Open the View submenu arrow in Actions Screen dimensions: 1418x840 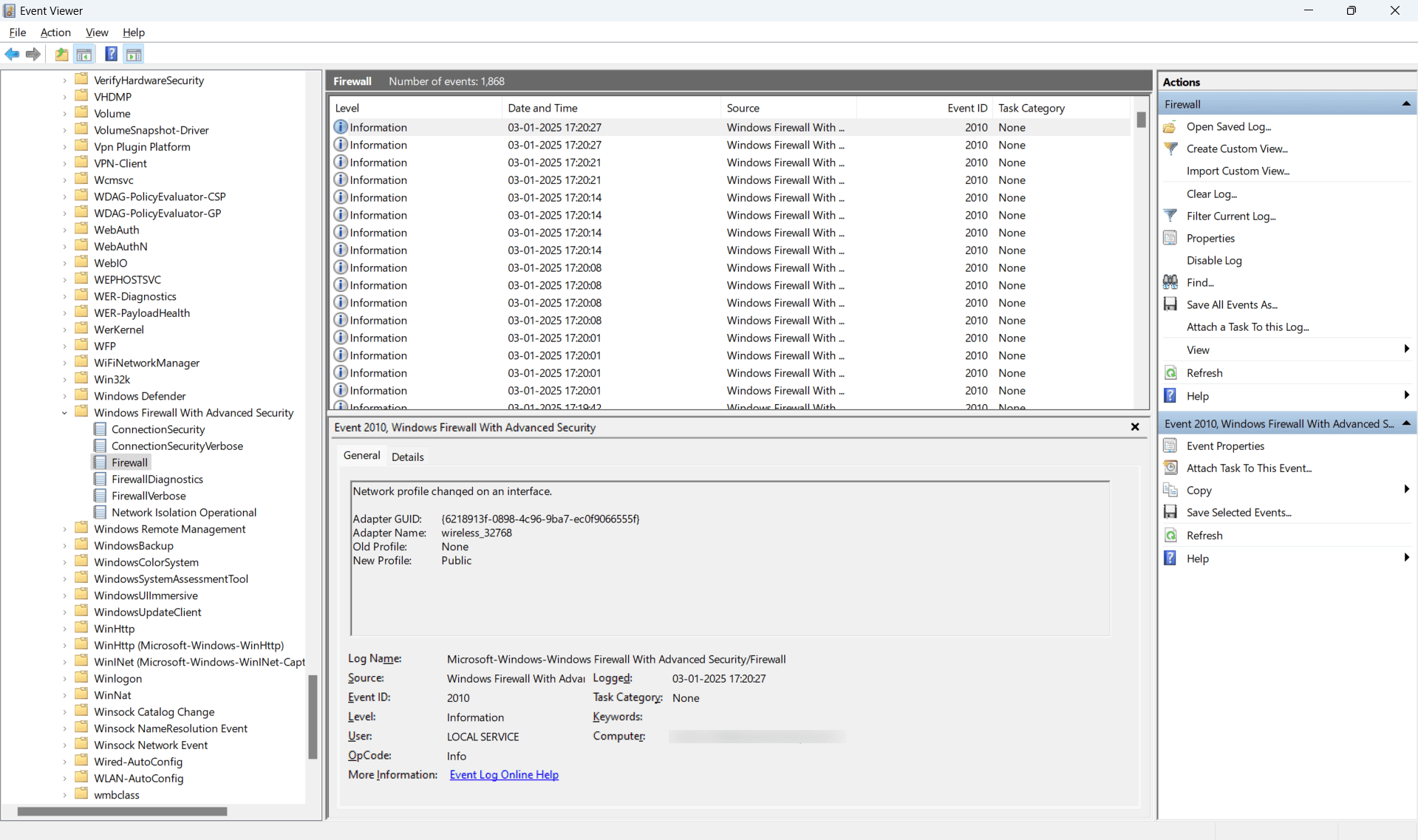pyautogui.click(x=1406, y=349)
